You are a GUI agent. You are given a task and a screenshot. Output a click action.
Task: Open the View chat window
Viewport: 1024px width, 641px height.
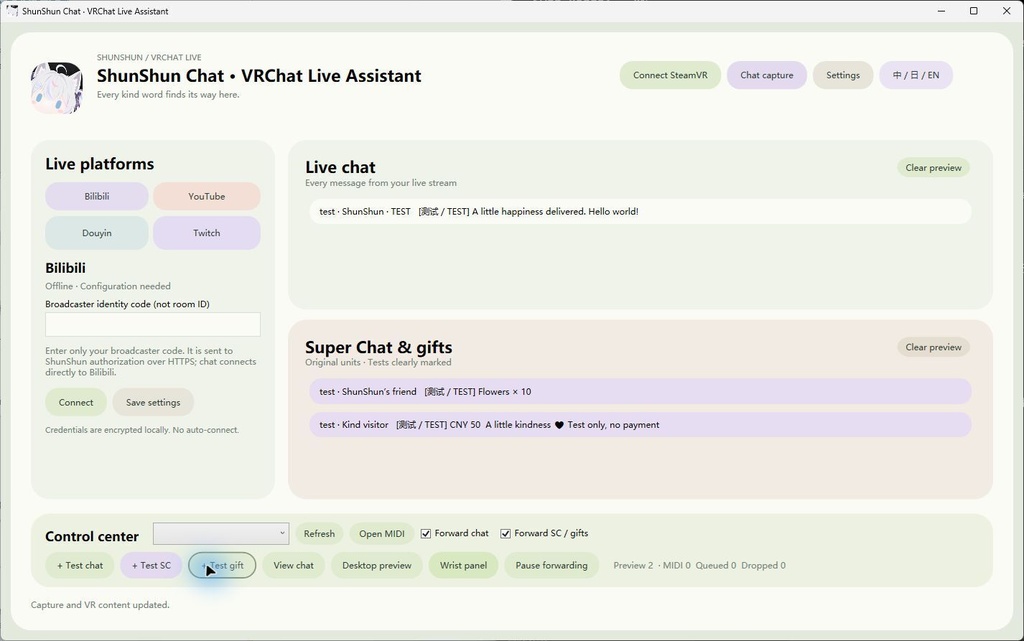tap(293, 565)
